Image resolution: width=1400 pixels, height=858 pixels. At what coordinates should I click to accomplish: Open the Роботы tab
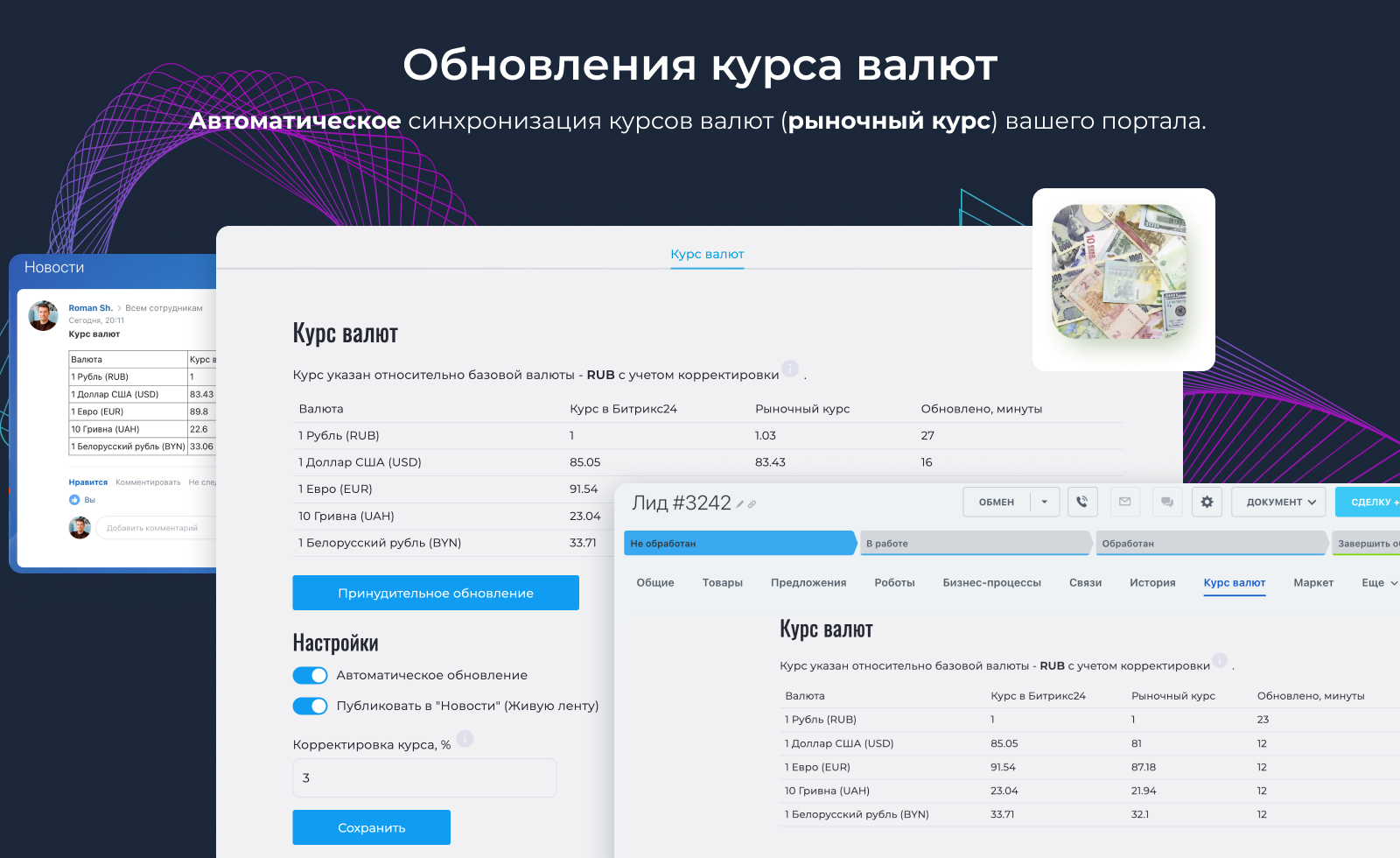894,582
